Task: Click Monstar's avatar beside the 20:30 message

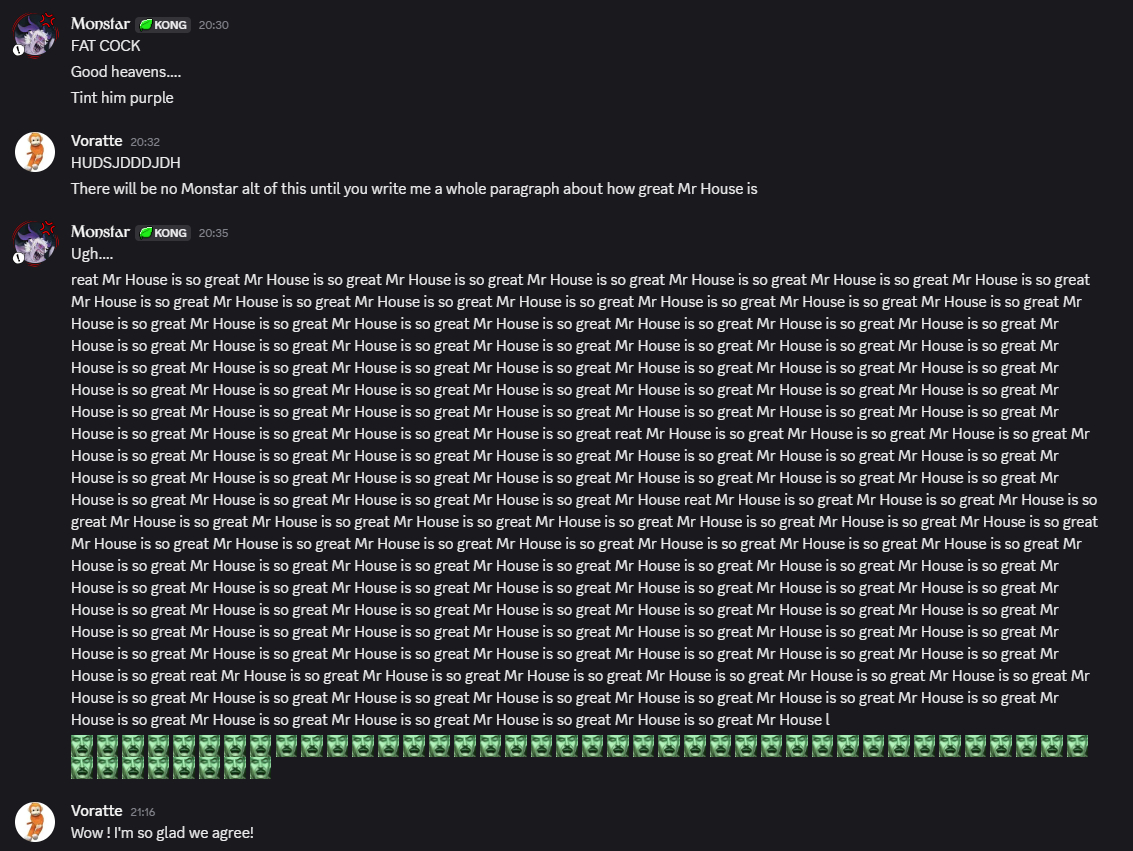Action: [x=35, y=36]
